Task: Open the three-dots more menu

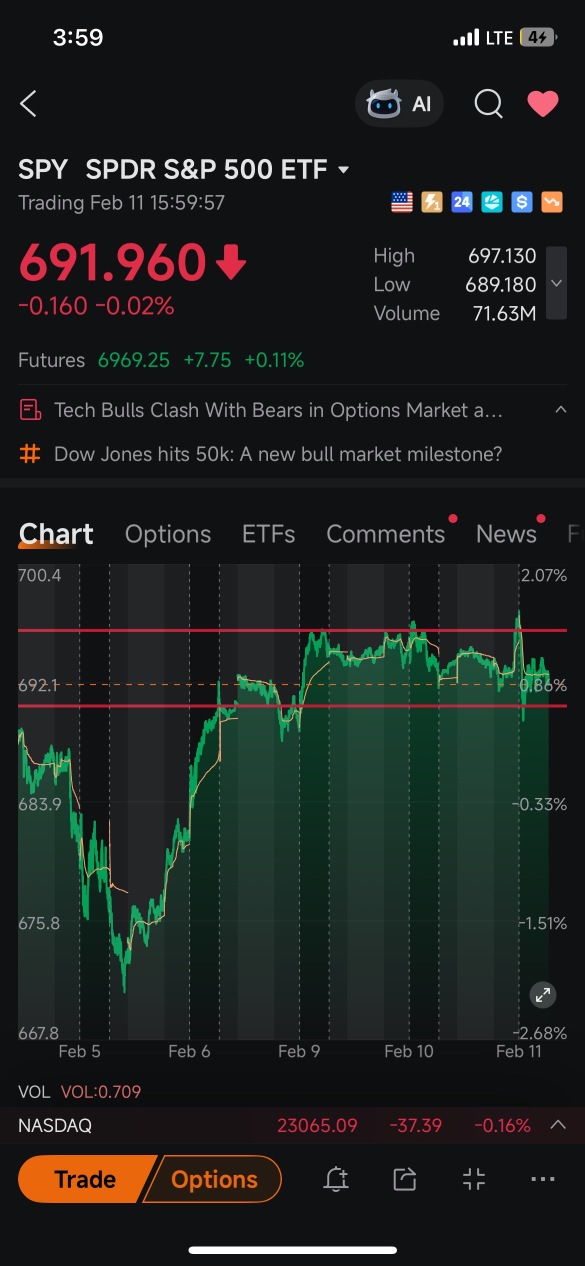Action: [x=543, y=1180]
